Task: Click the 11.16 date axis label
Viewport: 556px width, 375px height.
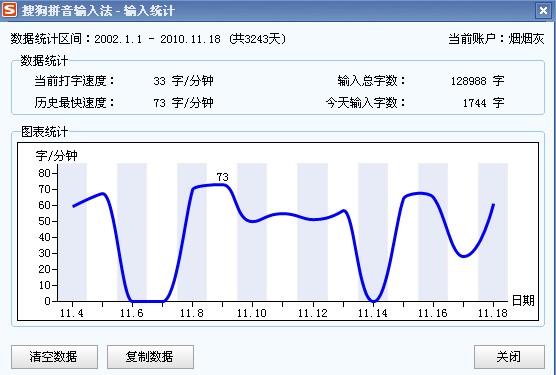Action: (433, 313)
